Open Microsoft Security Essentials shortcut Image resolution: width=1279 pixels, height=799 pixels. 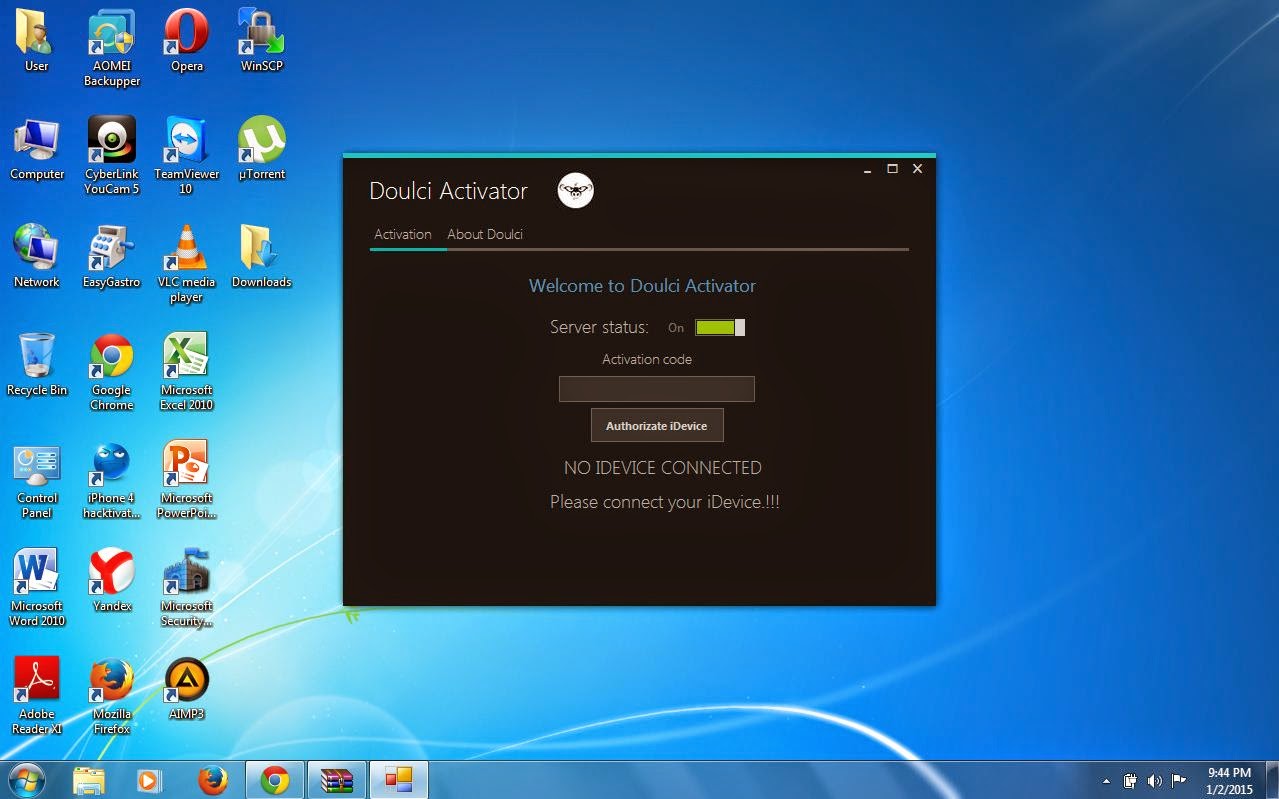point(186,587)
